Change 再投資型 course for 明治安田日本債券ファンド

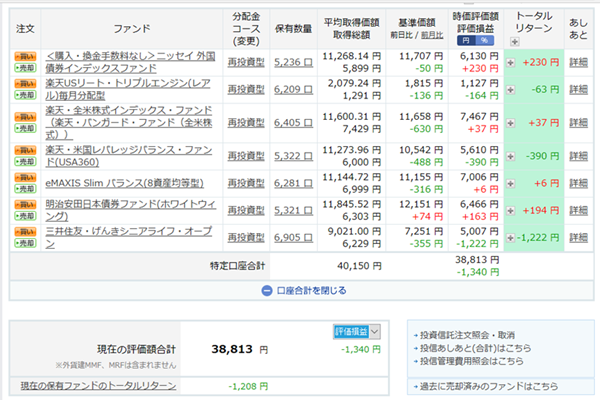tap(245, 210)
